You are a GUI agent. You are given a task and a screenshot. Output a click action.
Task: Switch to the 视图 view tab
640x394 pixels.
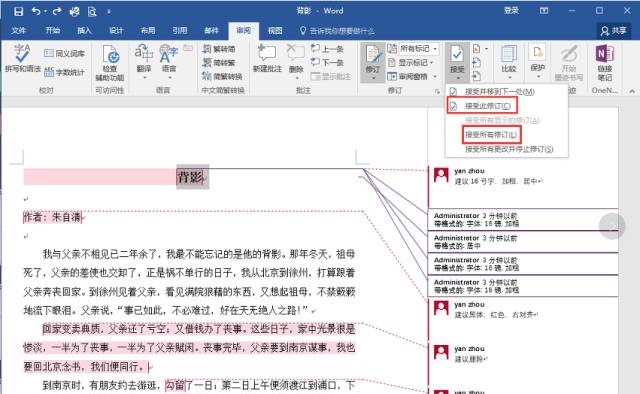(x=275, y=31)
